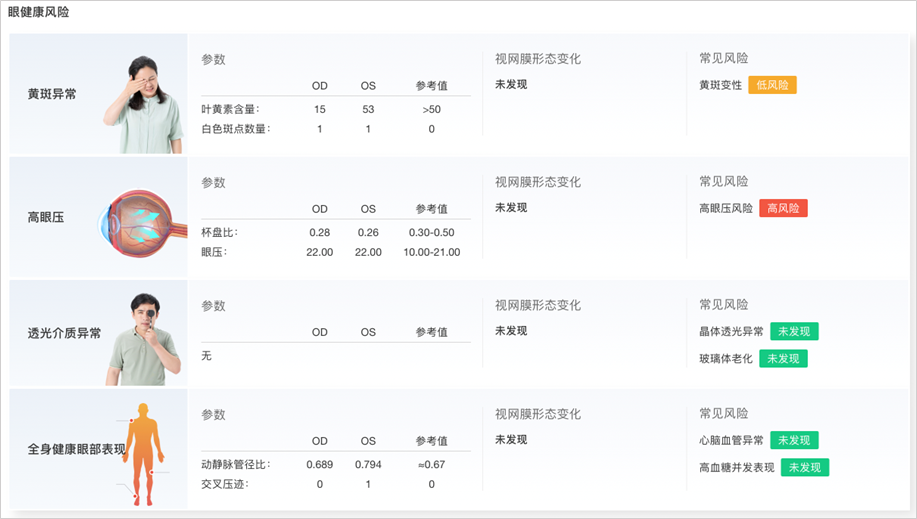Click 未发现 badge next to 玻璃体老化

tap(783, 359)
